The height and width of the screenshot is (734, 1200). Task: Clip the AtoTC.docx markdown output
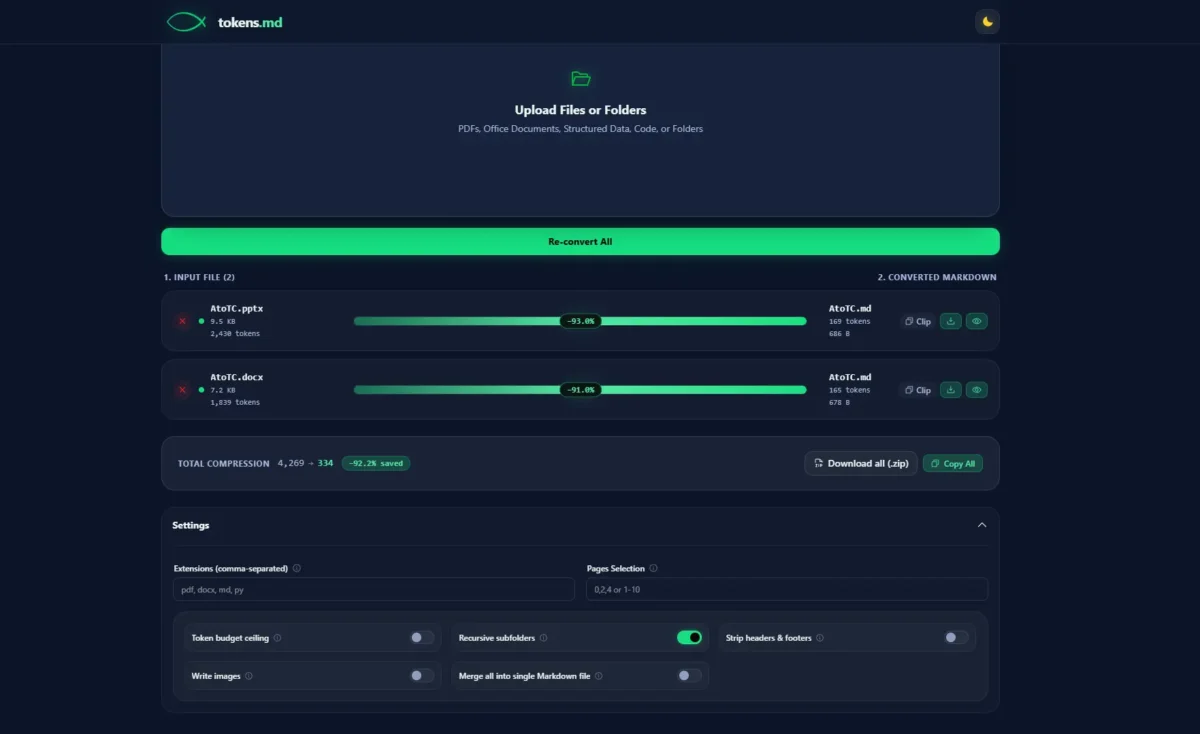coord(917,390)
